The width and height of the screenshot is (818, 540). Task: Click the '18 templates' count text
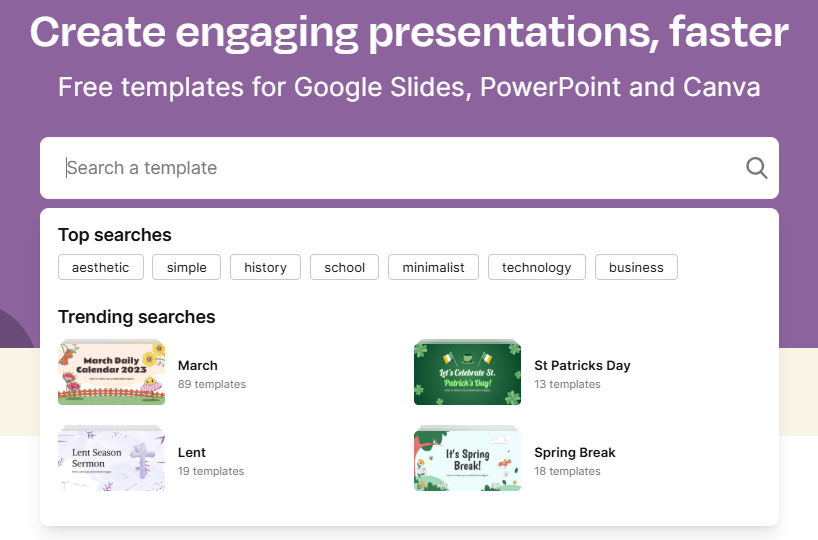tap(567, 471)
